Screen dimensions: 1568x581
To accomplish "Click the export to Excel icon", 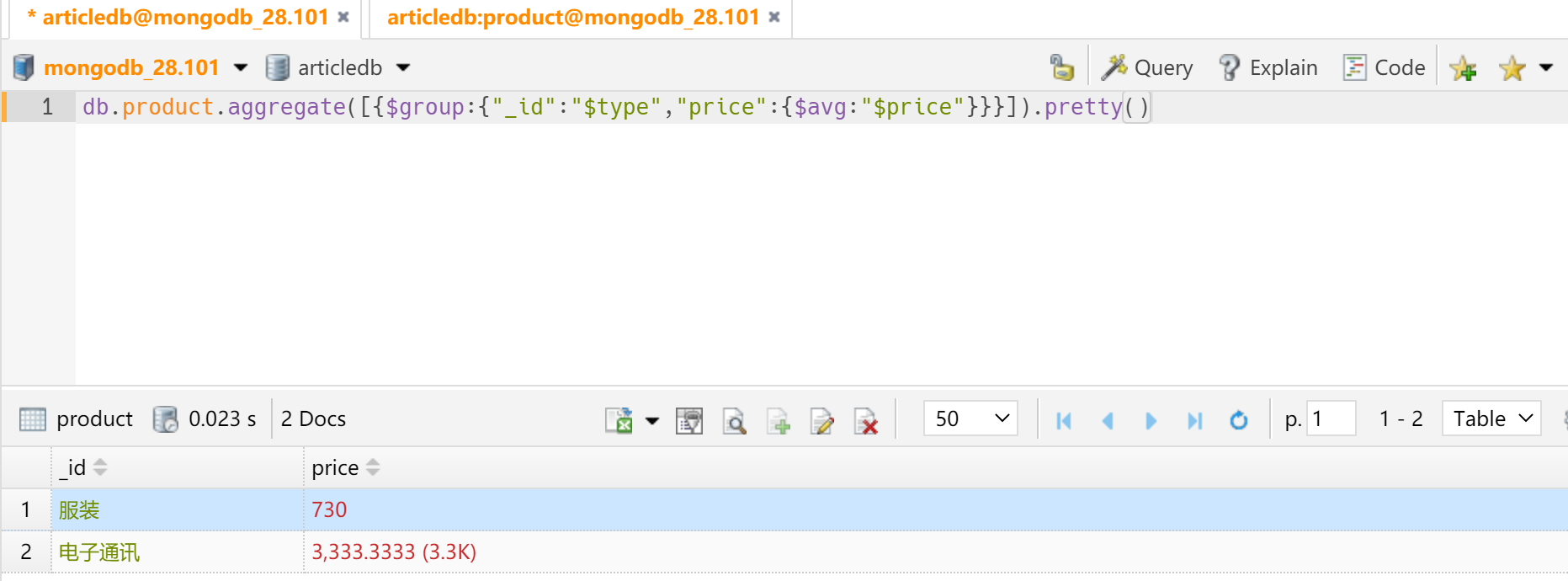I will point(619,419).
